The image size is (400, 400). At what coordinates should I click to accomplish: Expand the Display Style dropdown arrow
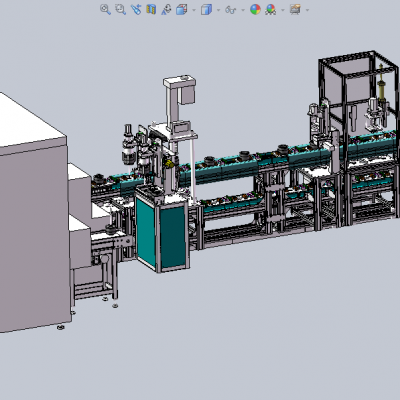(219, 10)
